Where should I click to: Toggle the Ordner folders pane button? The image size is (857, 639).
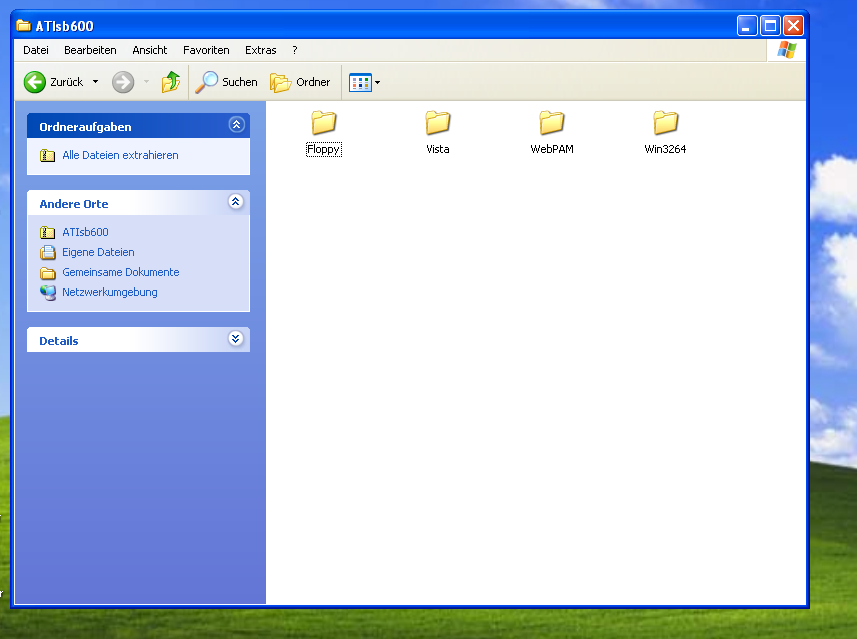(x=300, y=83)
